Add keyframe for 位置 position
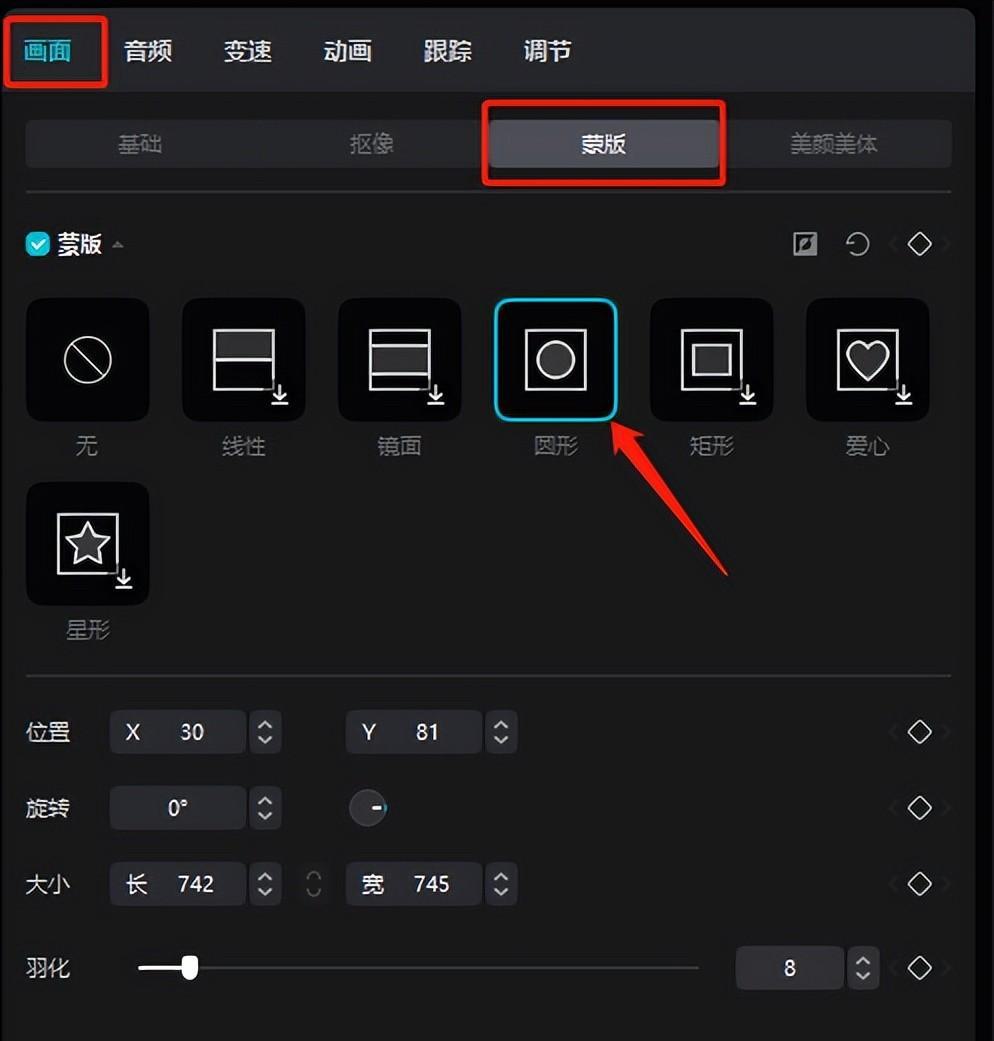 pyautogui.click(x=920, y=732)
